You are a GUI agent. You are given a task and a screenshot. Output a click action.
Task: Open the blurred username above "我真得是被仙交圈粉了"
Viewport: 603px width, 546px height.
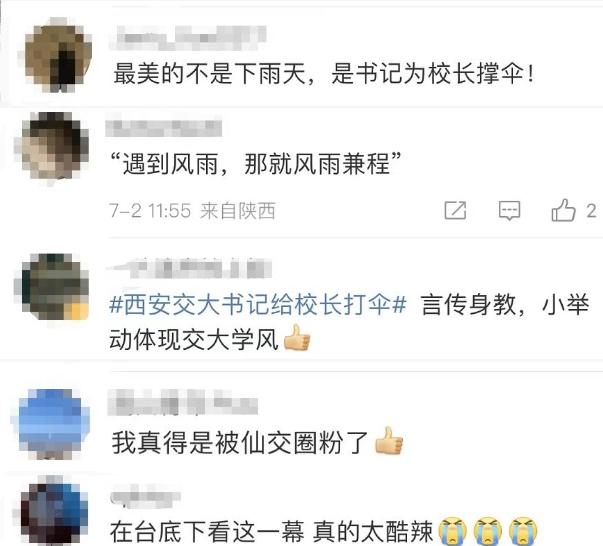[183, 402]
